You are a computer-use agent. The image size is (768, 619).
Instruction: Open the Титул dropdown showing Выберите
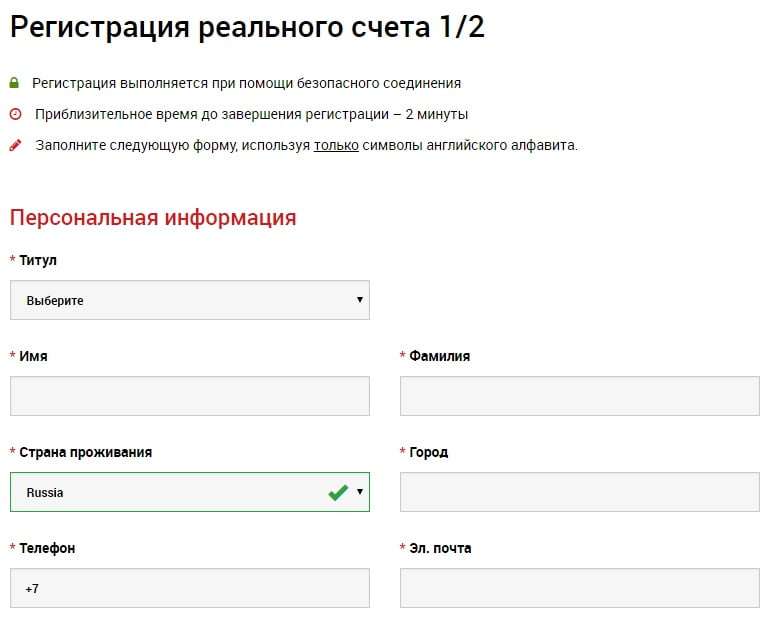[190, 300]
